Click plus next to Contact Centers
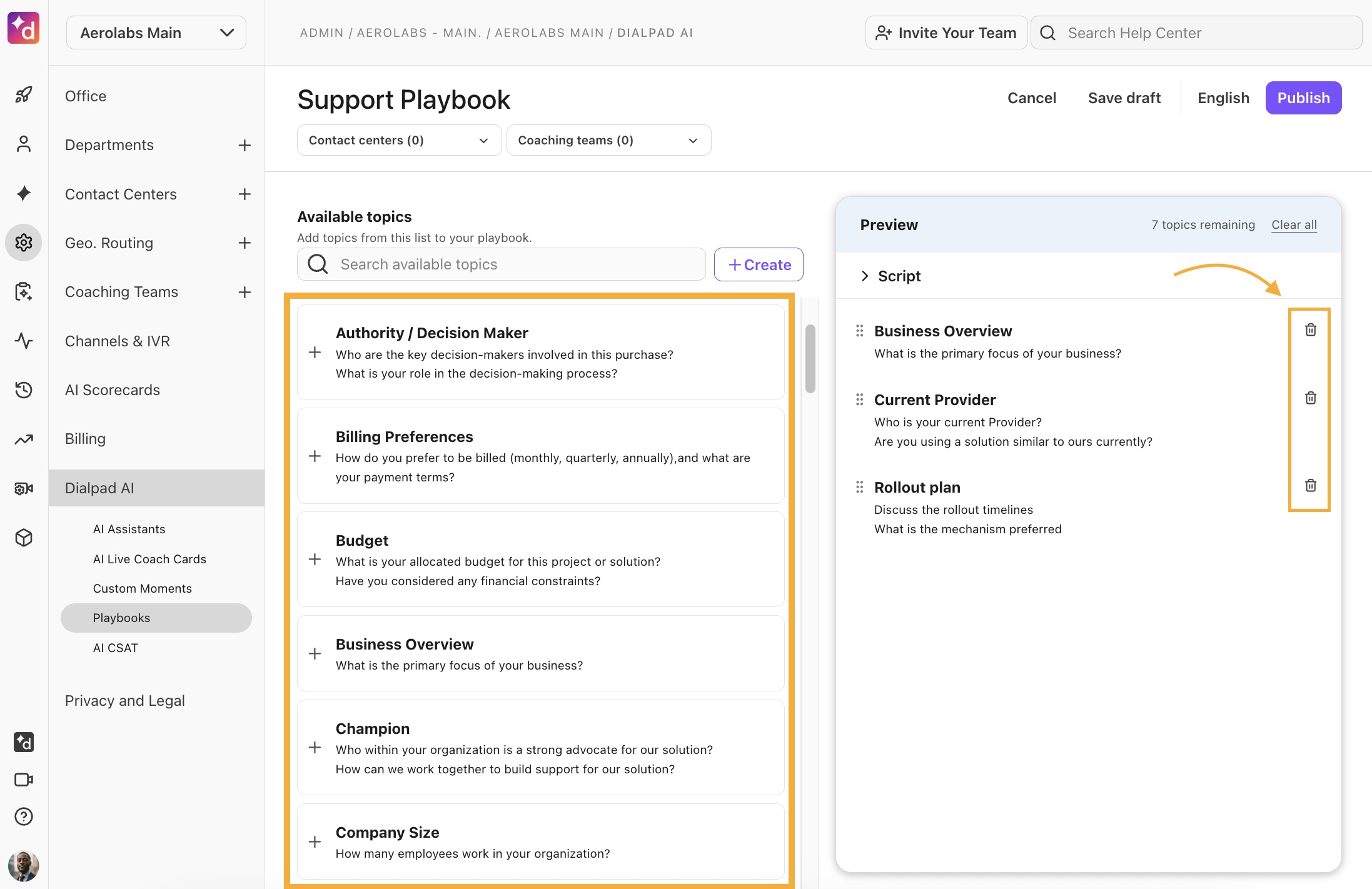1372x889 pixels. point(245,194)
